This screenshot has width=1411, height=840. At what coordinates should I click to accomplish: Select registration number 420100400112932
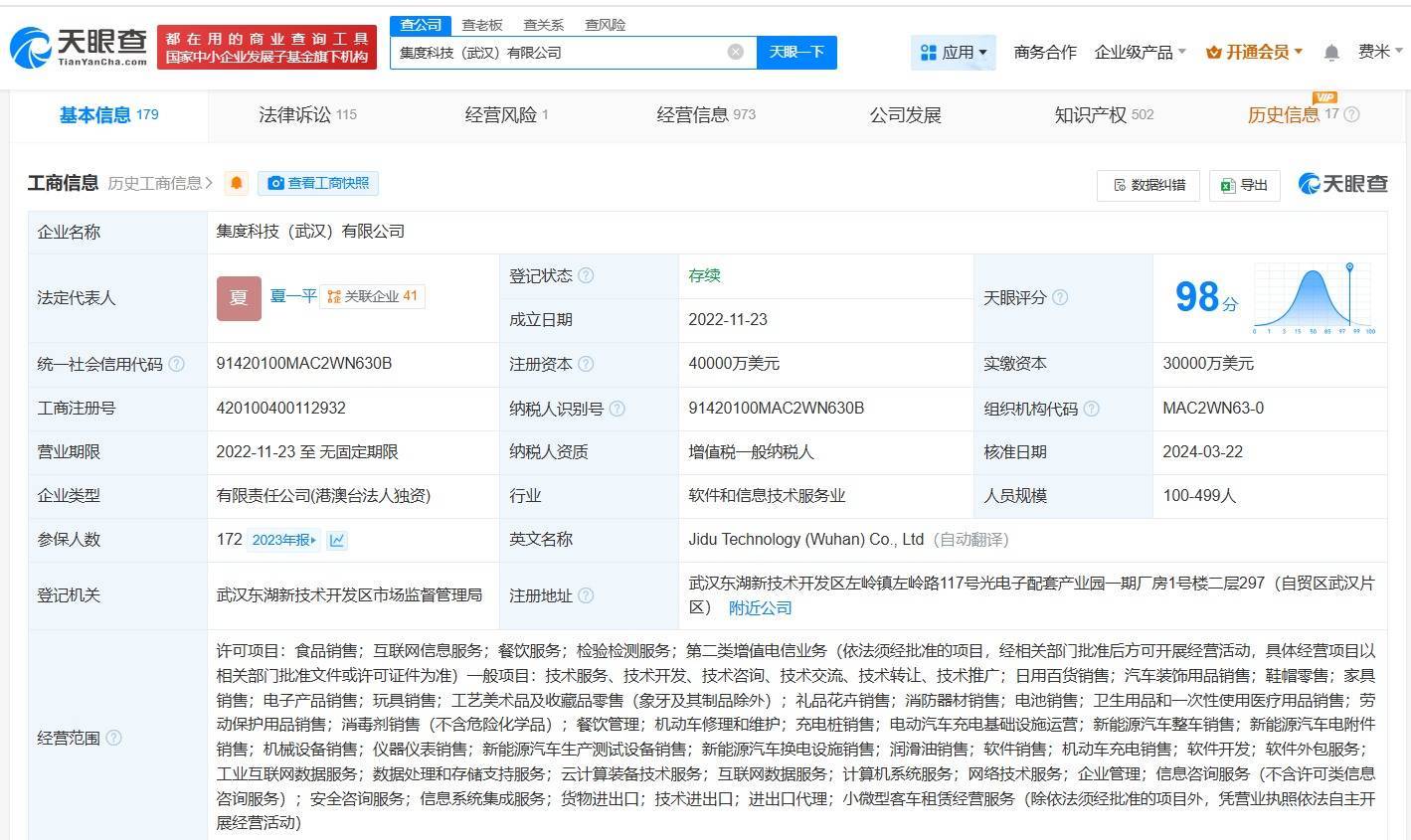tap(281, 409)
